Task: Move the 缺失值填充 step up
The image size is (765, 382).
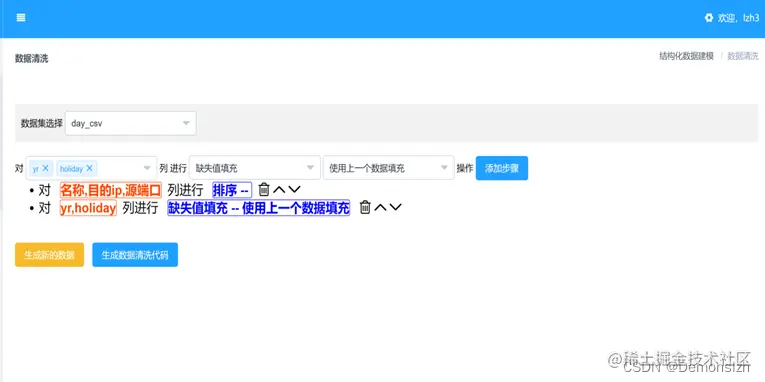Action: [381, 207]
